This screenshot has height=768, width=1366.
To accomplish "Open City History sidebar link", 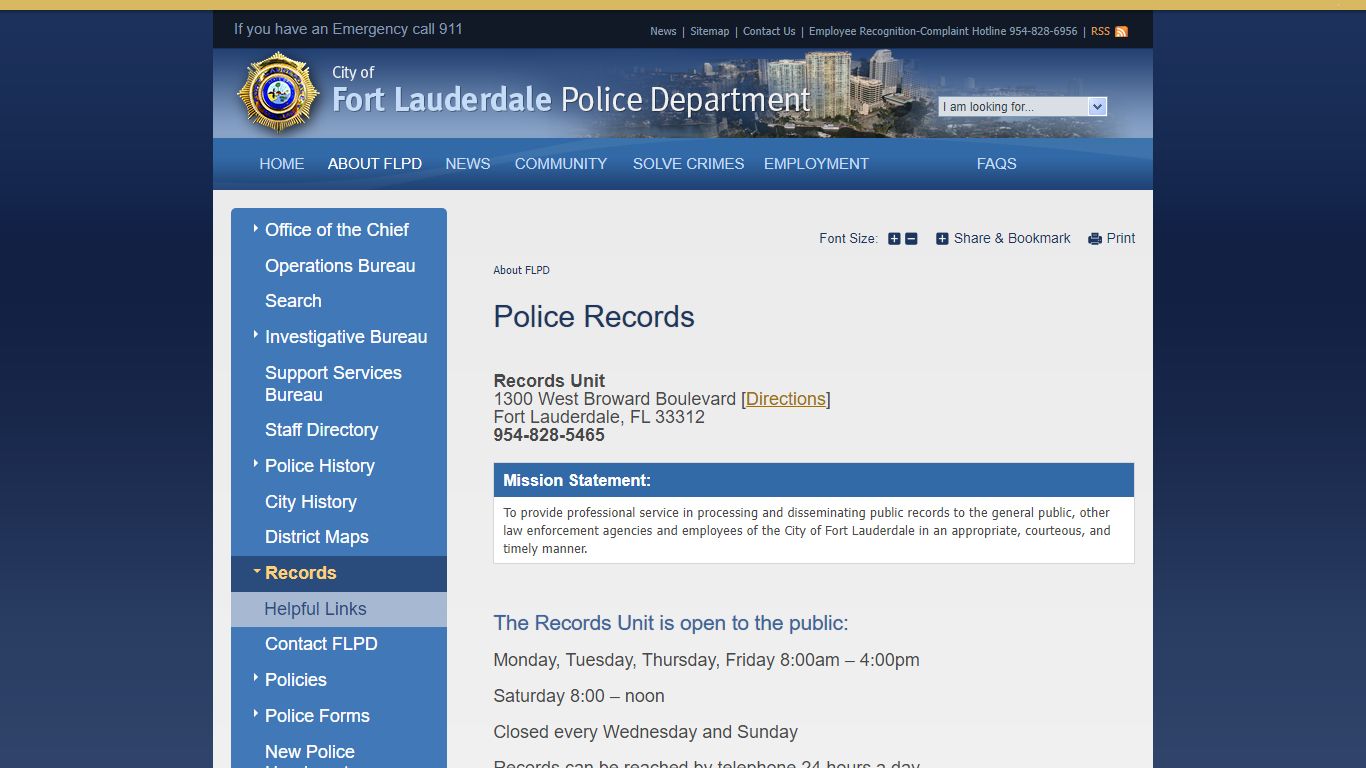I will (311, 502).
